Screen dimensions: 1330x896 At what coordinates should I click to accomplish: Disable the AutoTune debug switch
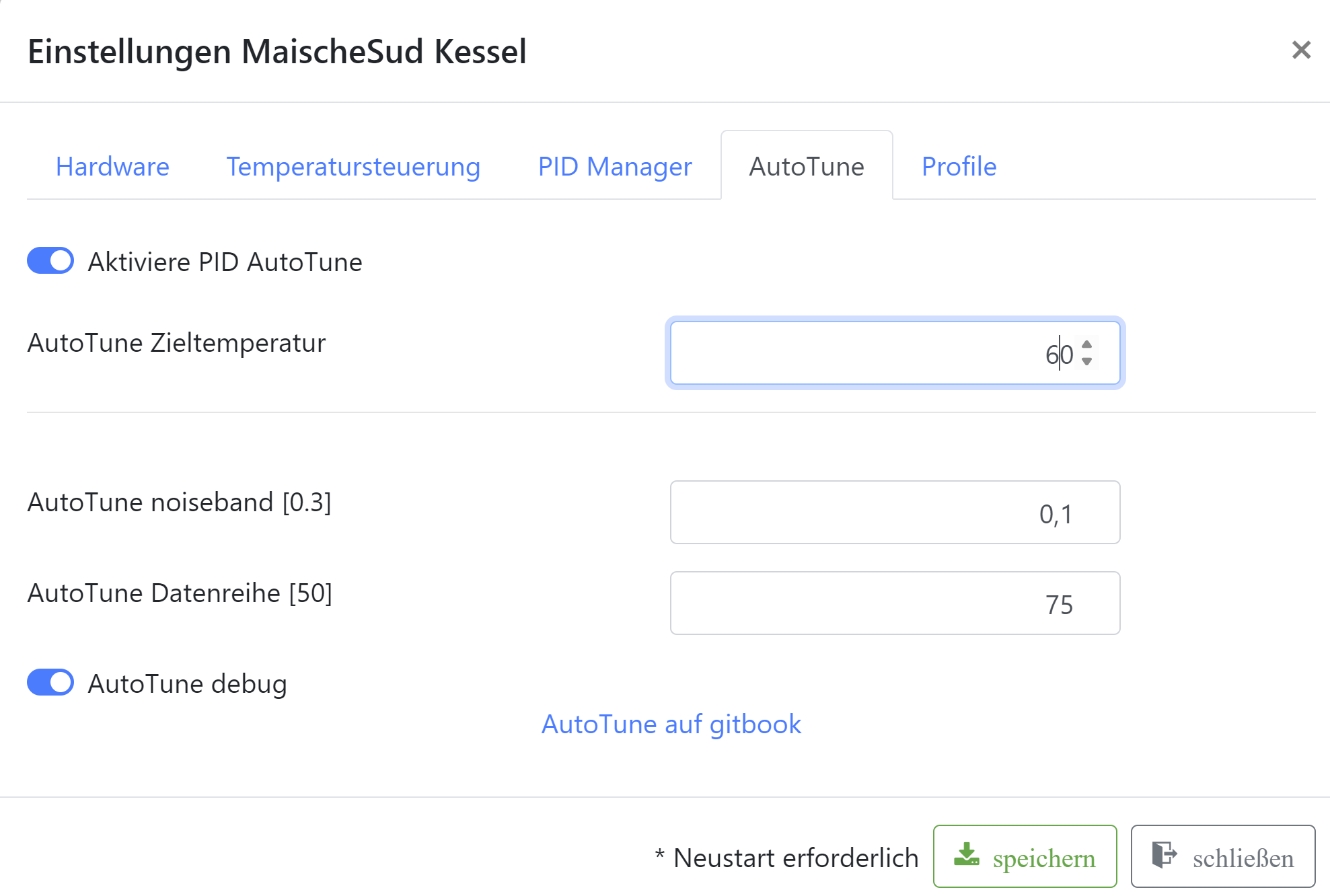[x=50, y=682]
